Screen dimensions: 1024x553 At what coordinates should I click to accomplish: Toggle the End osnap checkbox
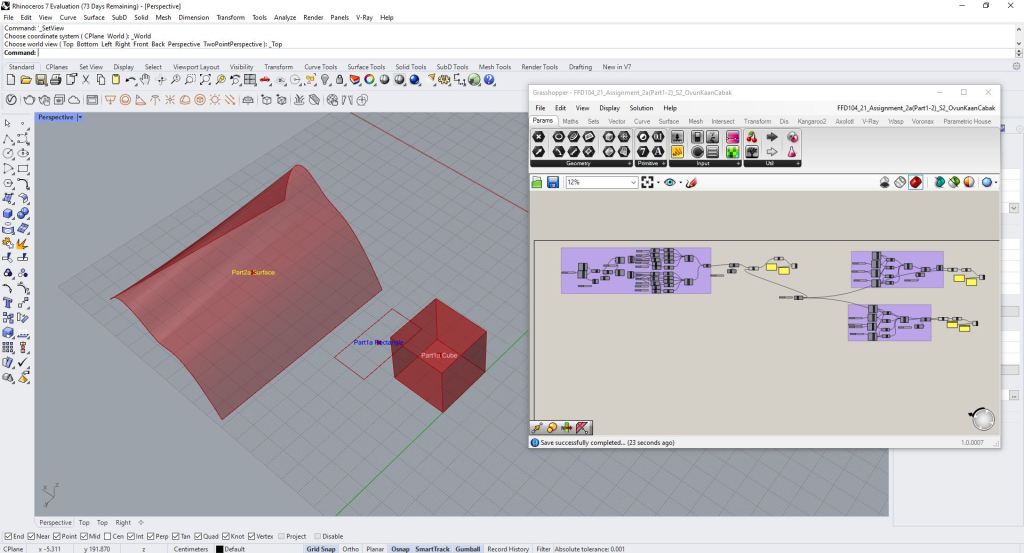(x=7, y=536)
